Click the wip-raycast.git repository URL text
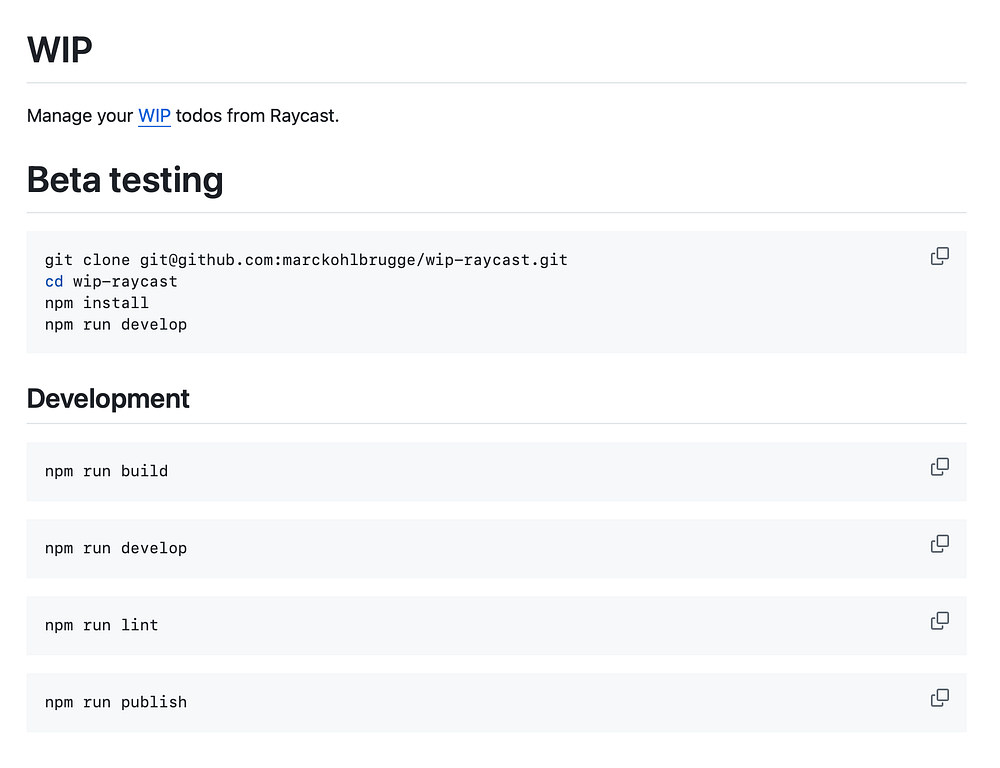1000x768 pixels. 496,260
